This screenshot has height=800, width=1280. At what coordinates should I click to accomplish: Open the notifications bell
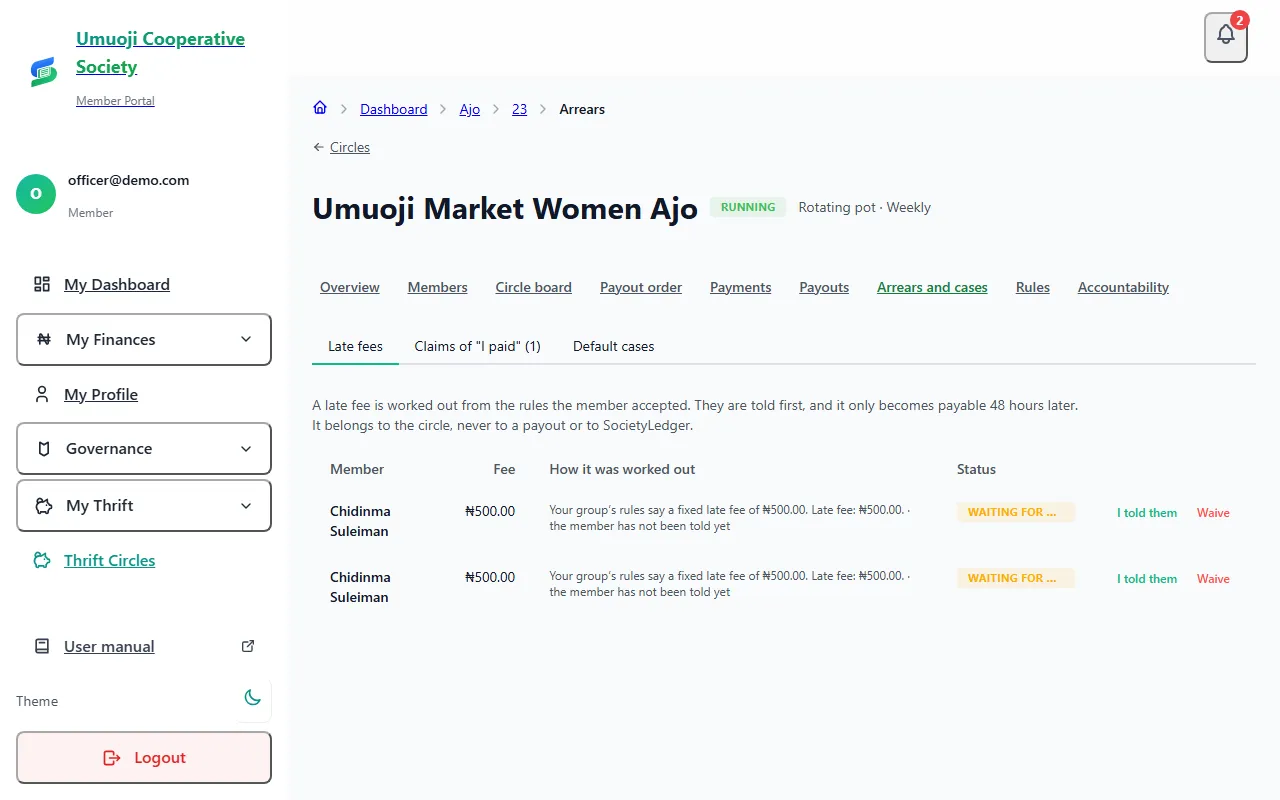click(x=1226, y=37)
